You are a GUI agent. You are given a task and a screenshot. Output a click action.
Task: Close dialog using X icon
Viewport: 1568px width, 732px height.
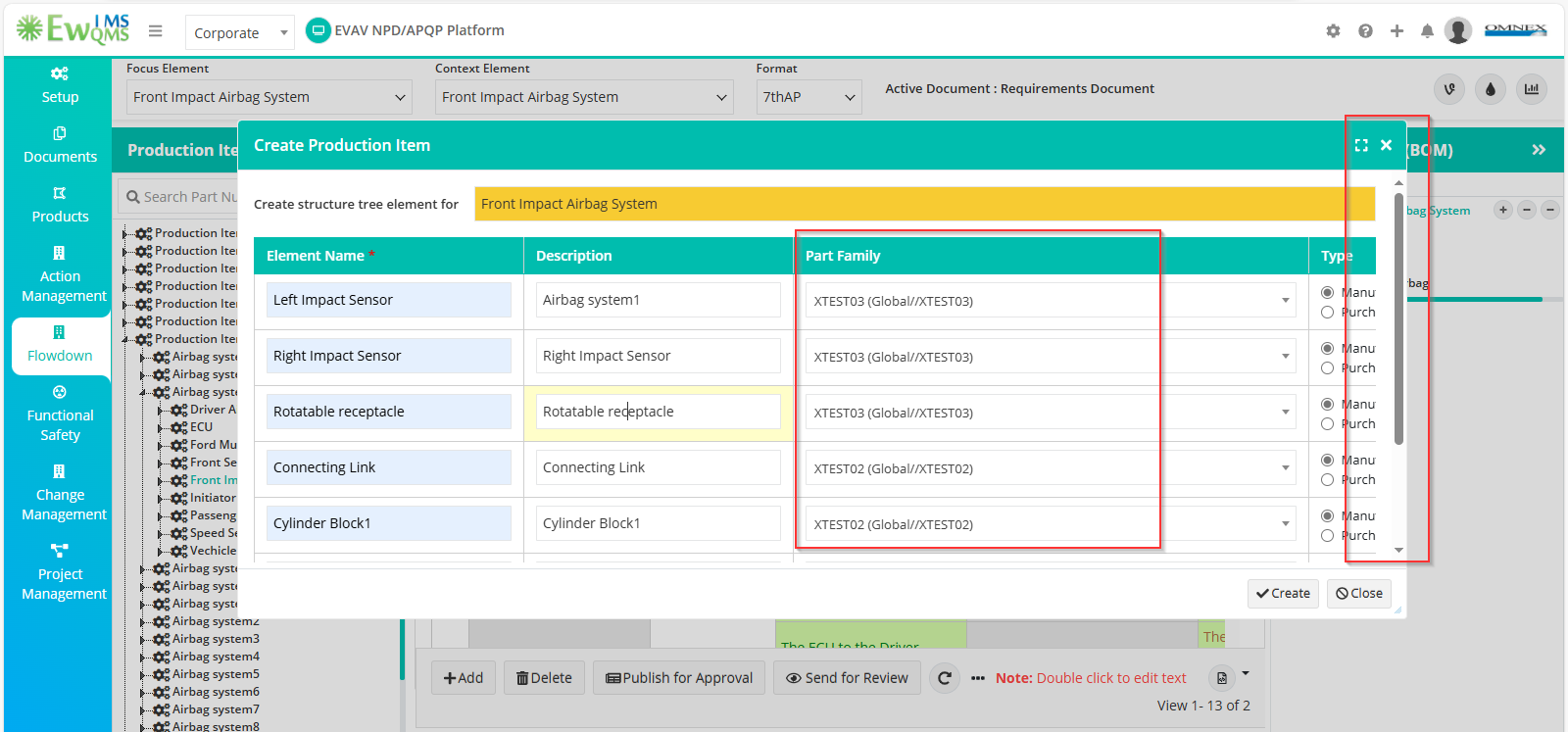(1386, 145)
